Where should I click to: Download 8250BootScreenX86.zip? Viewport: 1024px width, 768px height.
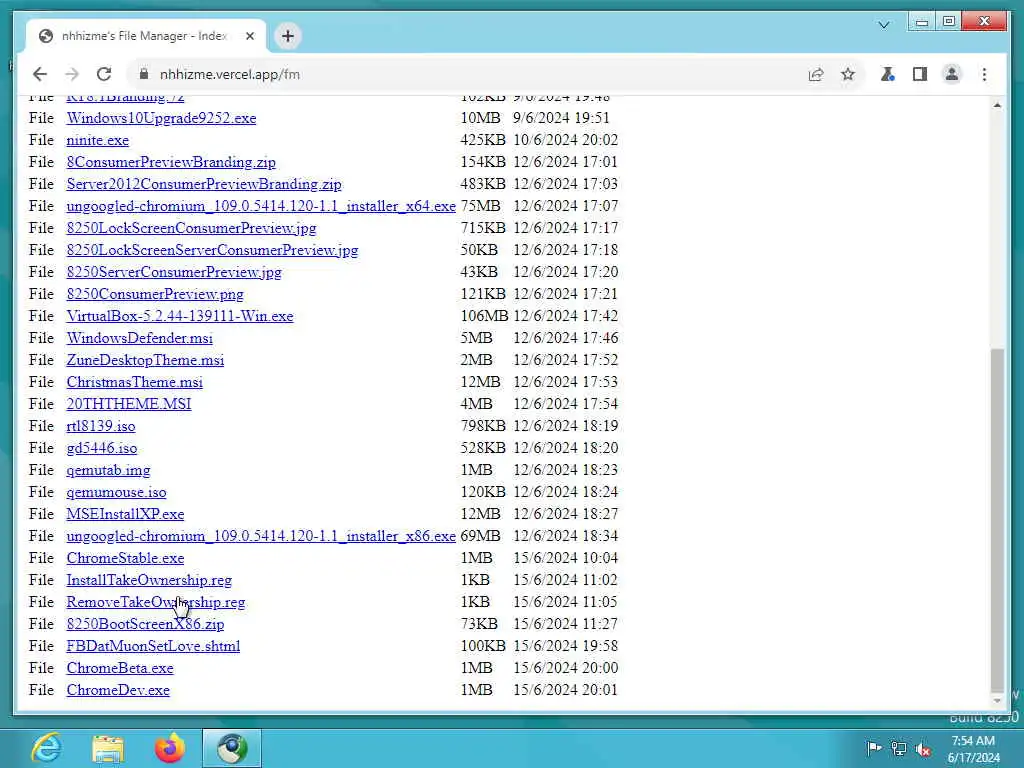tap(145, 624)
